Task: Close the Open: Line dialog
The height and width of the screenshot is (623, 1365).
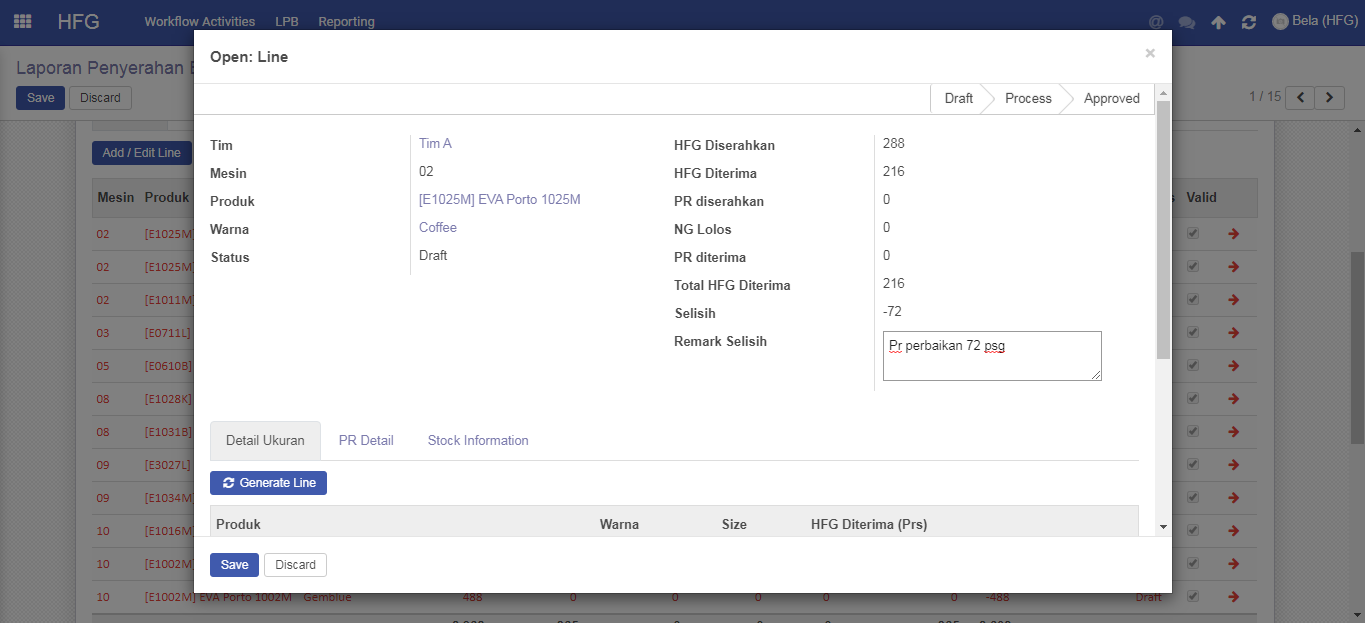Action: [x=1150, y=53]
